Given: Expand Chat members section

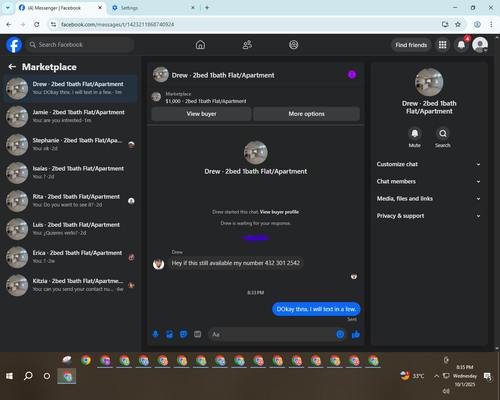Looking at the screenshot, I should [429, 181].
